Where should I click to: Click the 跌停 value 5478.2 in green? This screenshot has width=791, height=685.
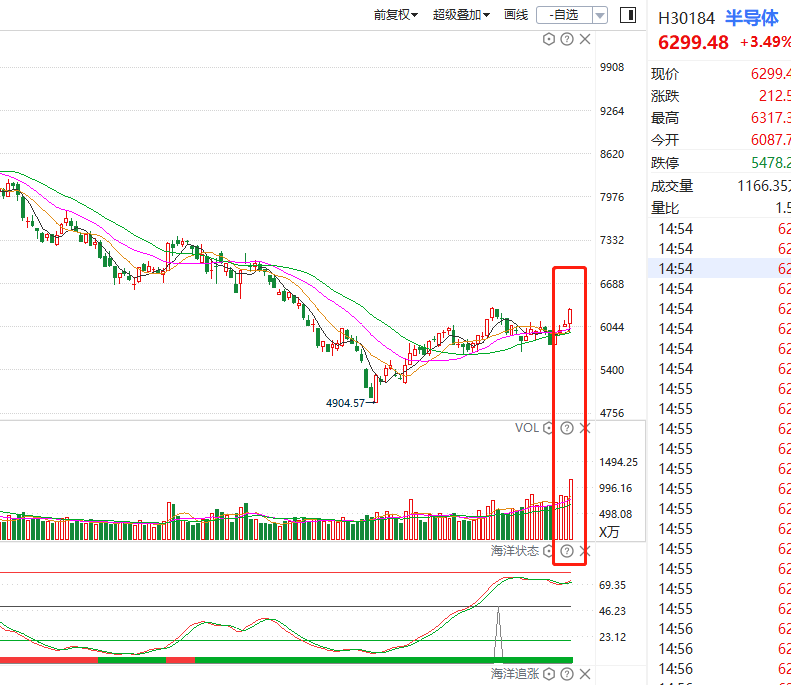point(771,162)
